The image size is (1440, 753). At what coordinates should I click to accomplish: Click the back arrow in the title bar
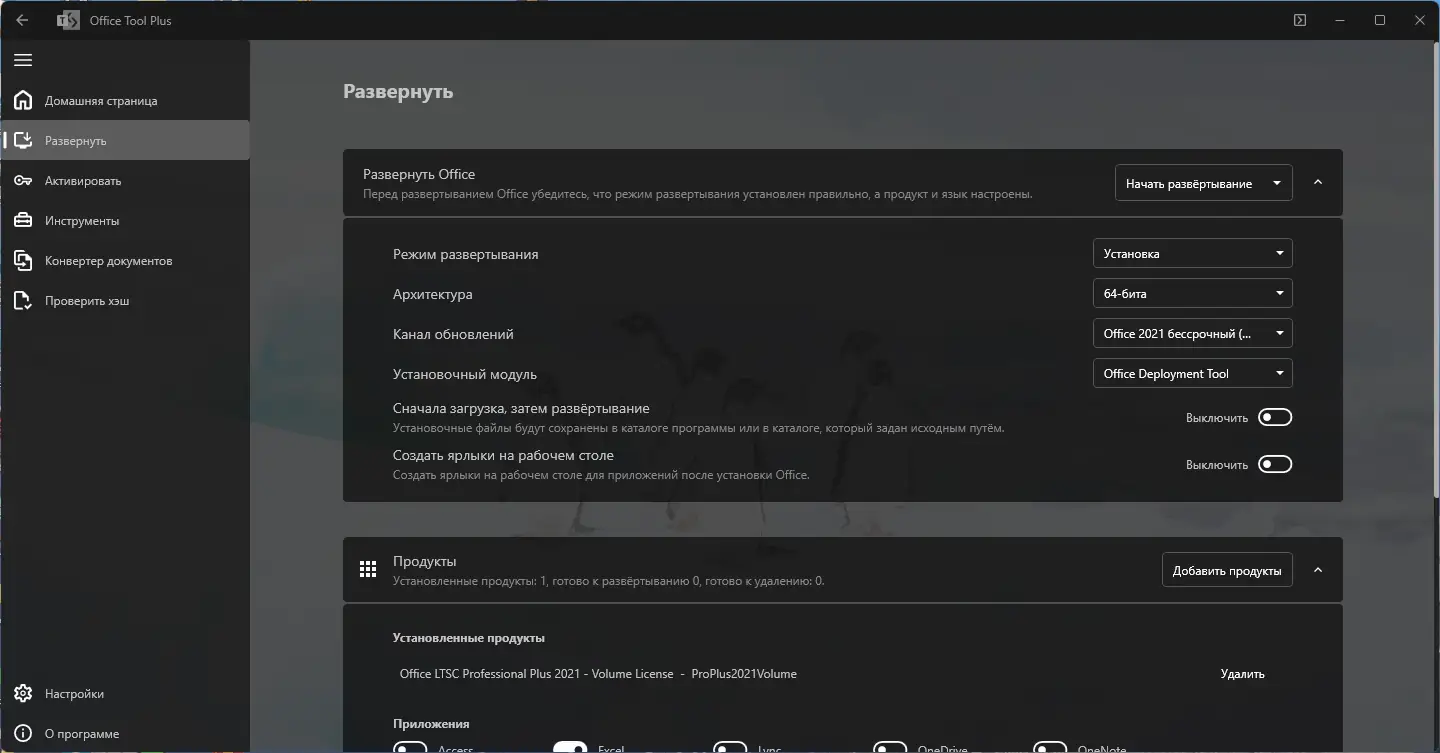[x=22, y=20]
